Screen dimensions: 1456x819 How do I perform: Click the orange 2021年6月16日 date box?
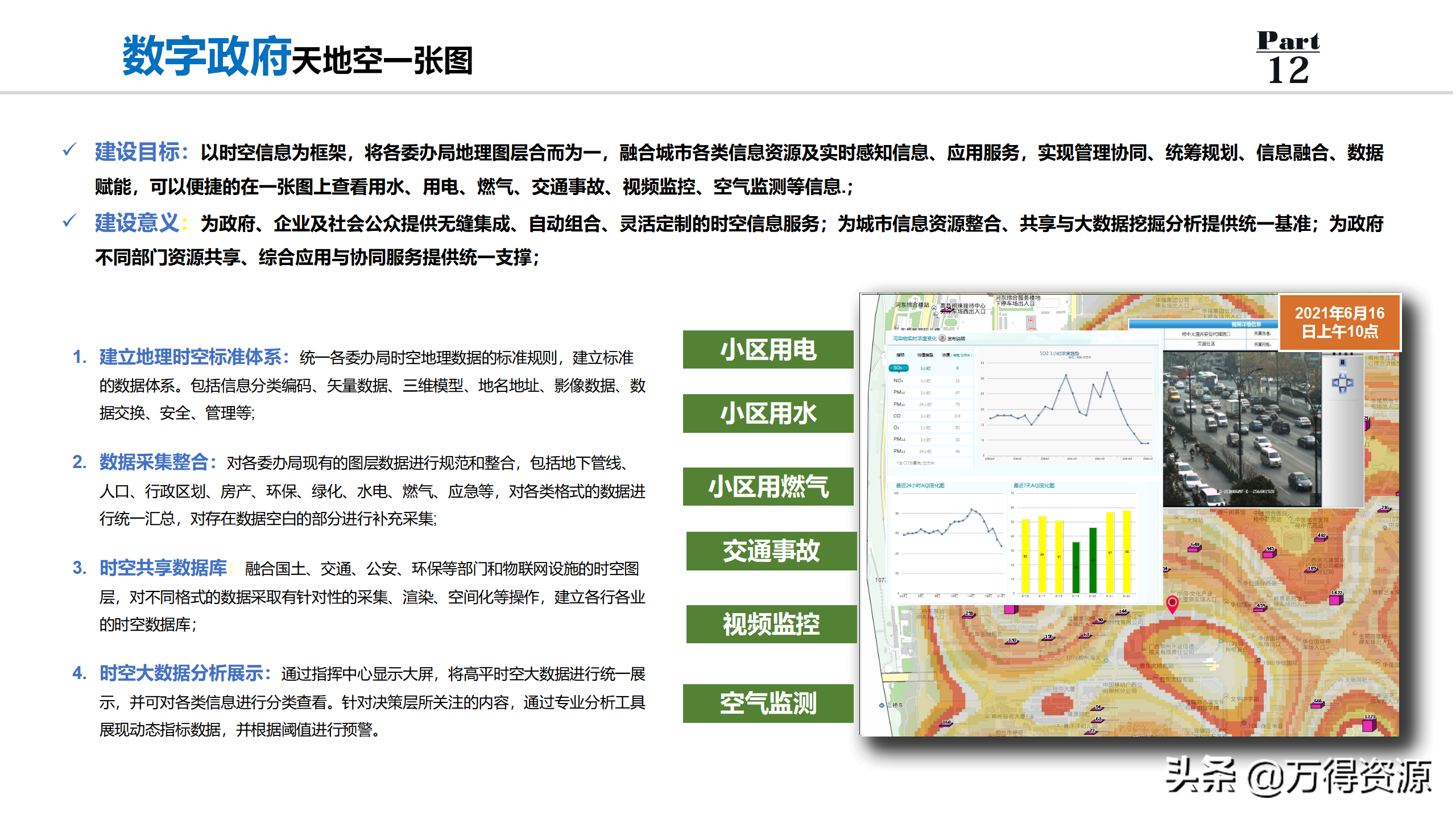coord(1339,322)
